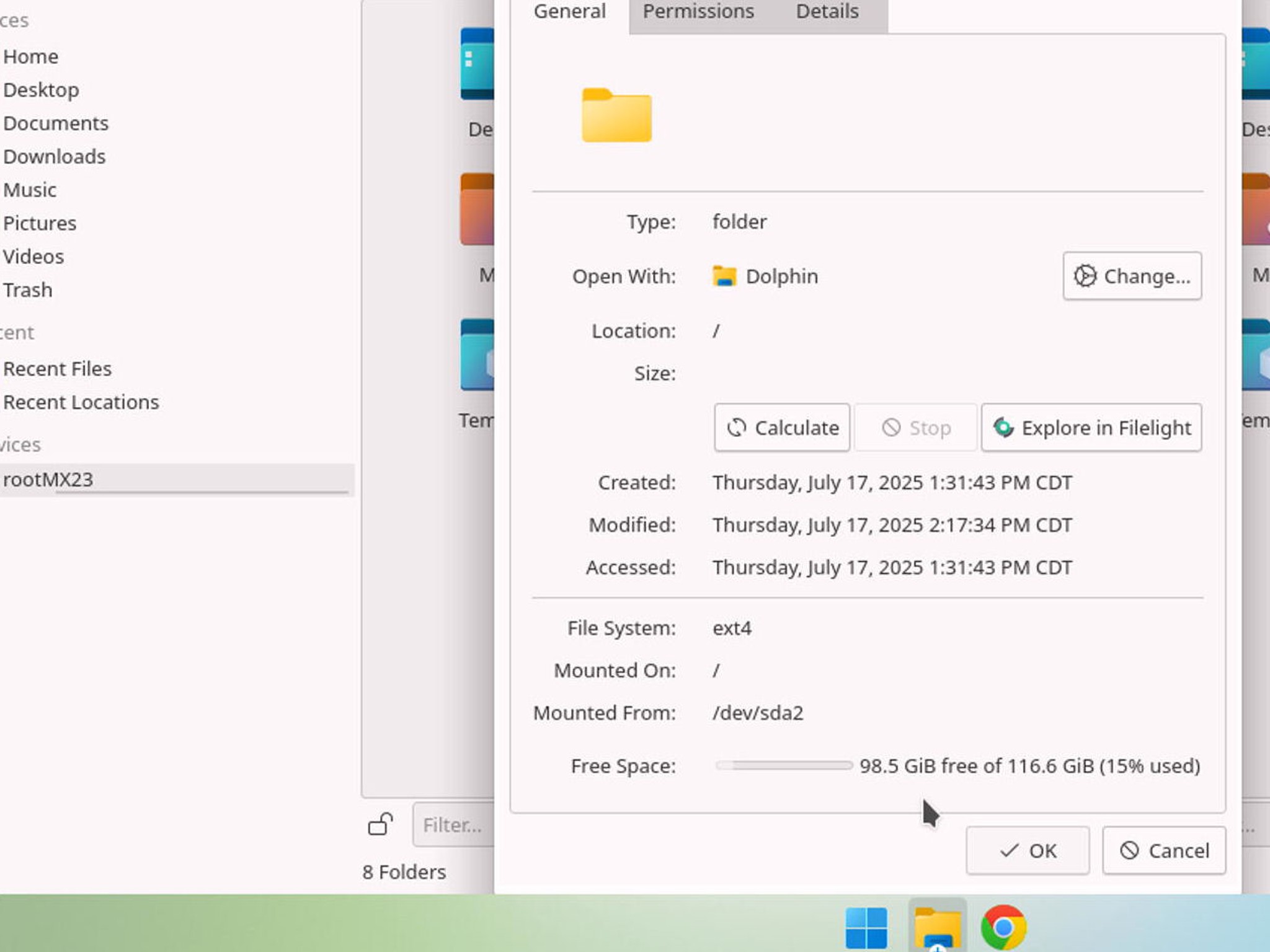1270x952 pixels.
Task: Open Downloads in the Dolphin sidebar
Action: click(54, 156)
